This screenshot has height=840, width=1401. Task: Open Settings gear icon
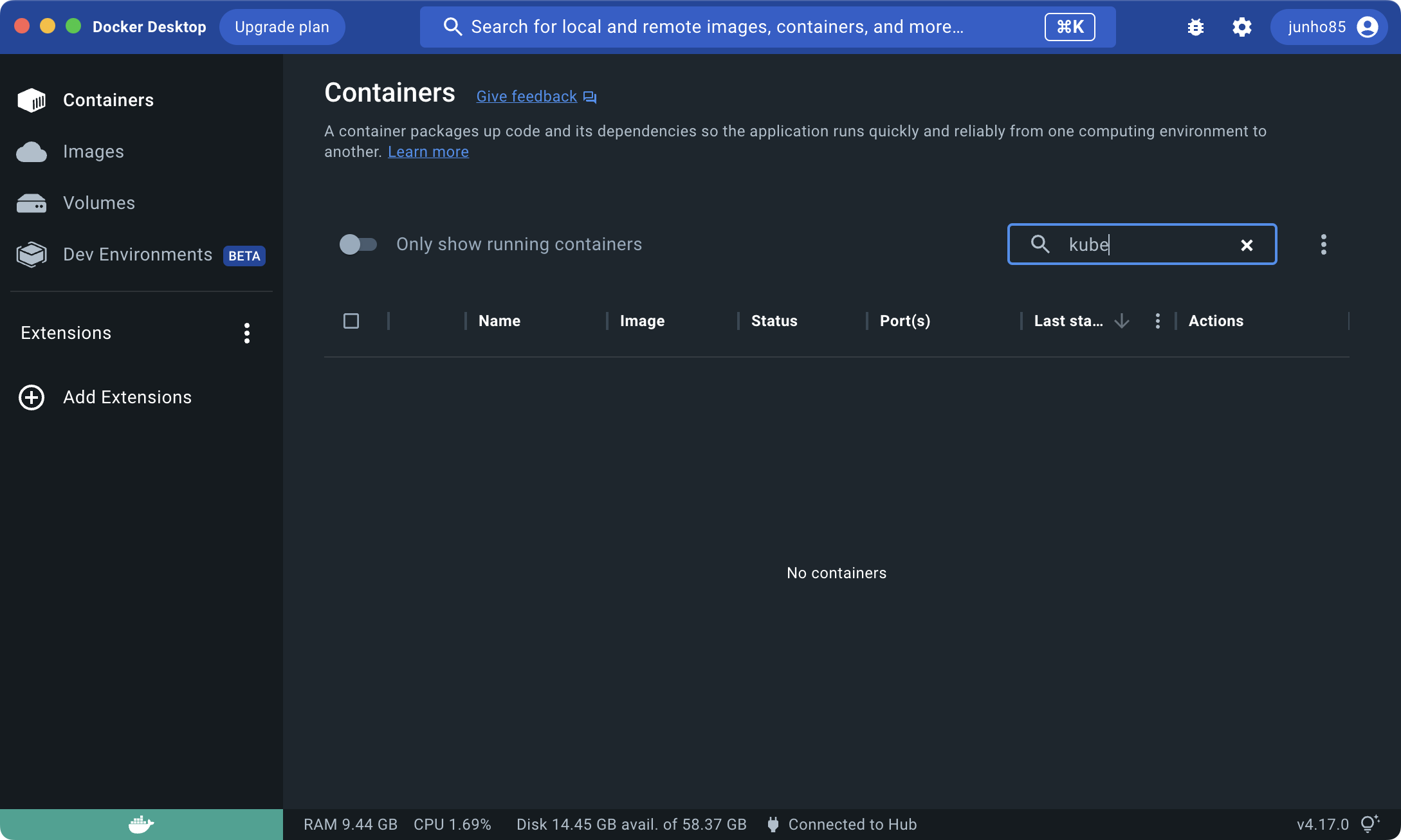pos(1241,27)
